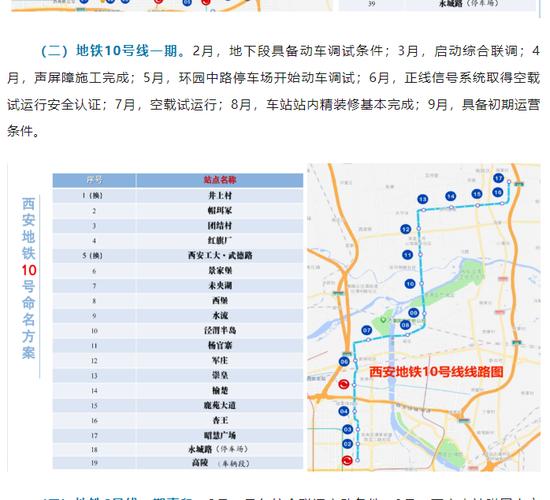Click the station marker directly below marker 17
This screenshot has height=500, width=550.
tap(498, 192)
